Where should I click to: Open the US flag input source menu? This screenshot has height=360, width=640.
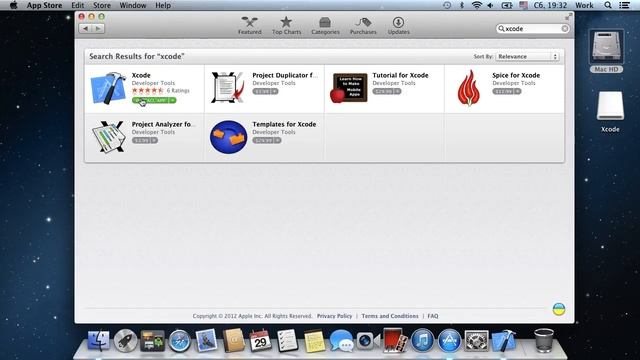523,5
